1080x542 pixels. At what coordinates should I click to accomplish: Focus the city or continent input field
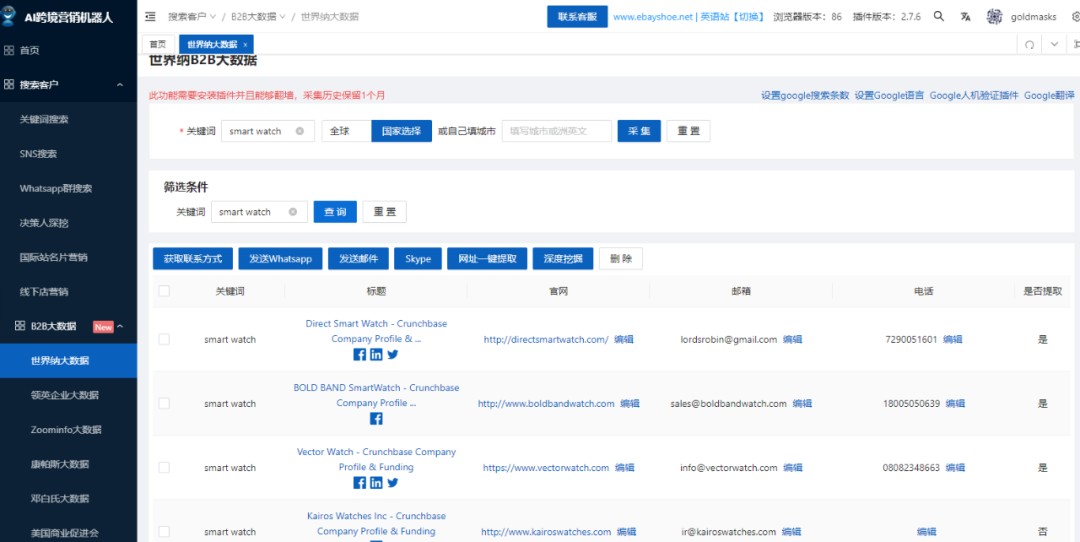[557, 131]
